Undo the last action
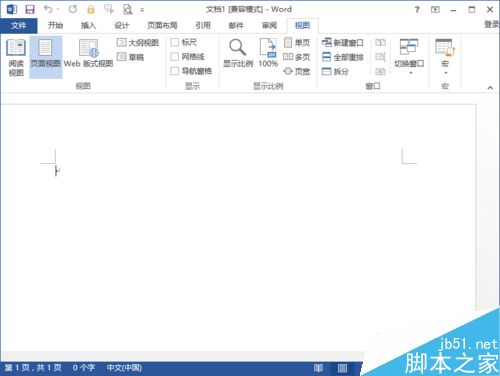Image resolution: width=500 pixels, height=376 pixels. pos(48,9)
